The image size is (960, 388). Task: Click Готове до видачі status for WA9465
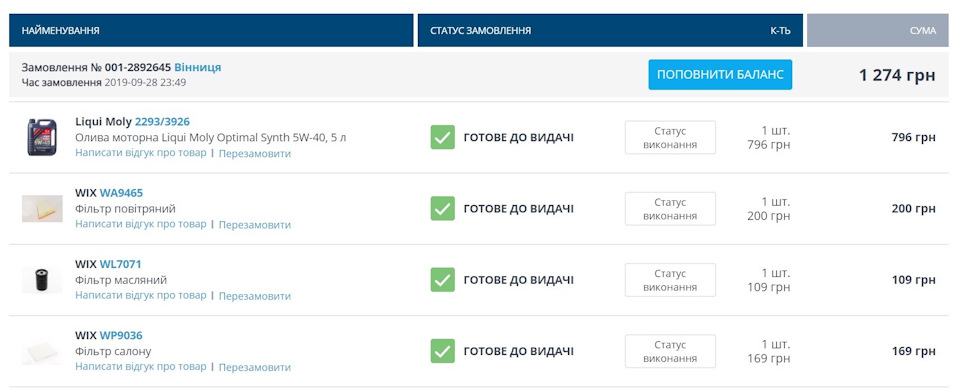pyautogui.click(x=519, y=209)
